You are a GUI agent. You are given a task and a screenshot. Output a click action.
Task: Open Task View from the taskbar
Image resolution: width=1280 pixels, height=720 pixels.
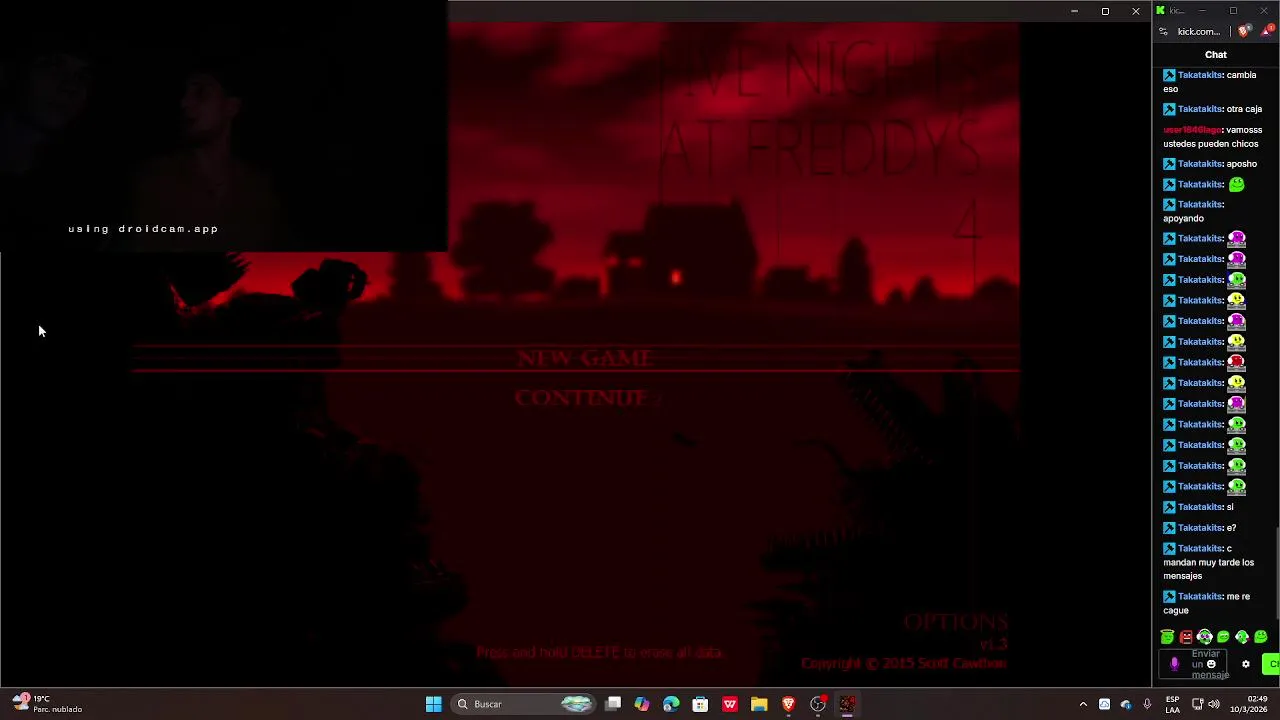click(x=613, y=704)
